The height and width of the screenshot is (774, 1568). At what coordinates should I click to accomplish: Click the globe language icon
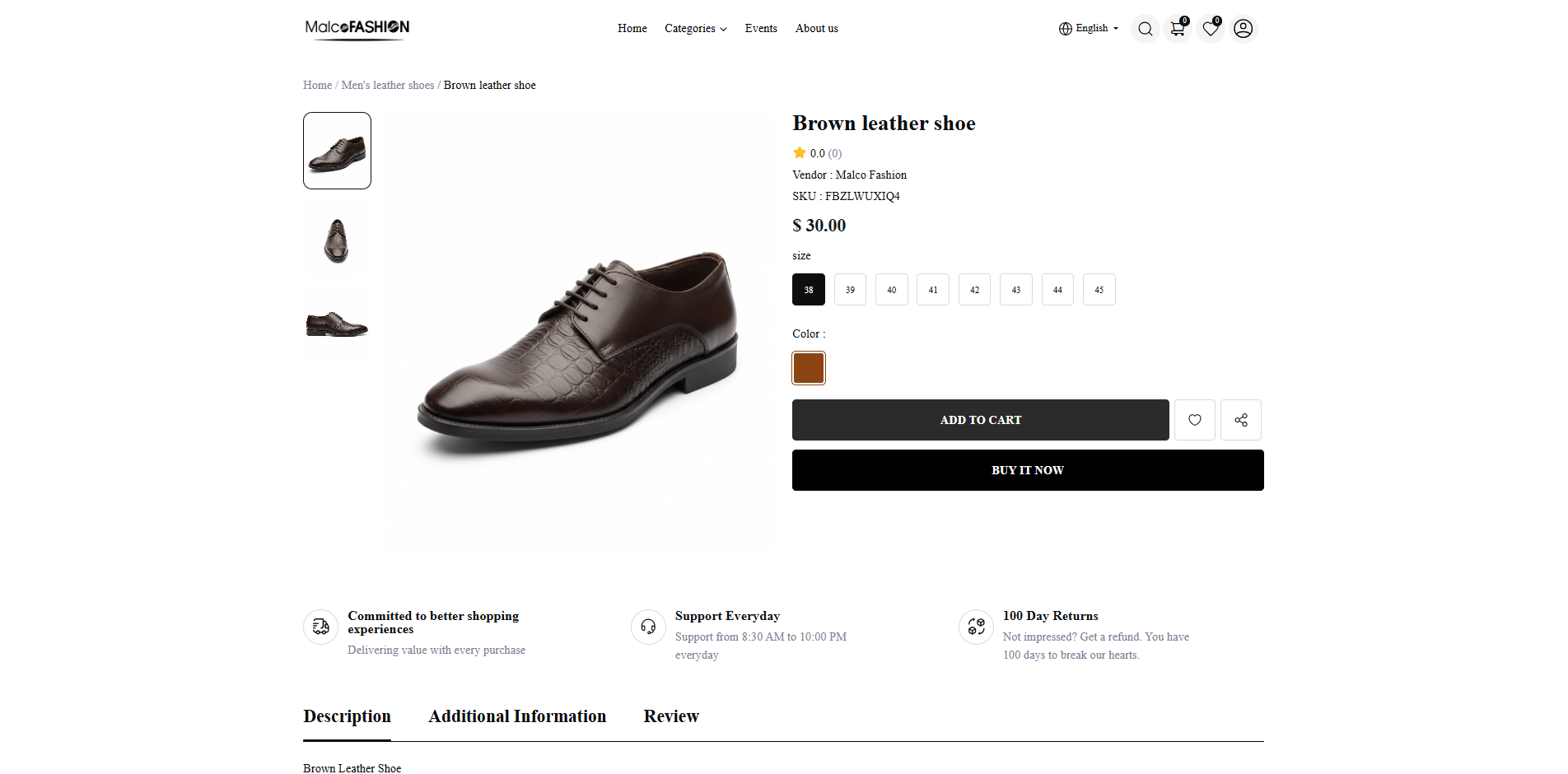[1065, 29]
